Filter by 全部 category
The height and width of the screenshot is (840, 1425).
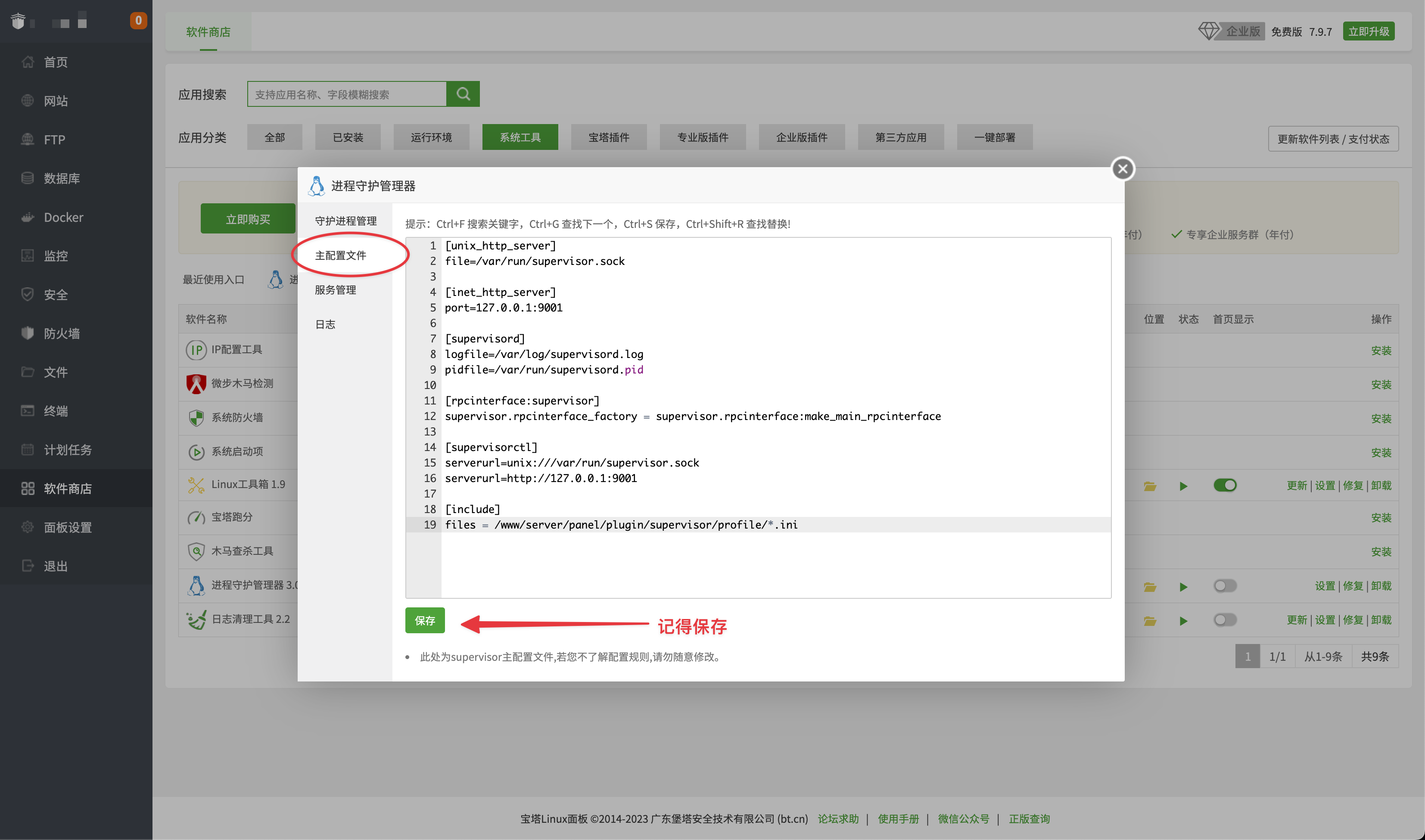[x=274, y=137]
